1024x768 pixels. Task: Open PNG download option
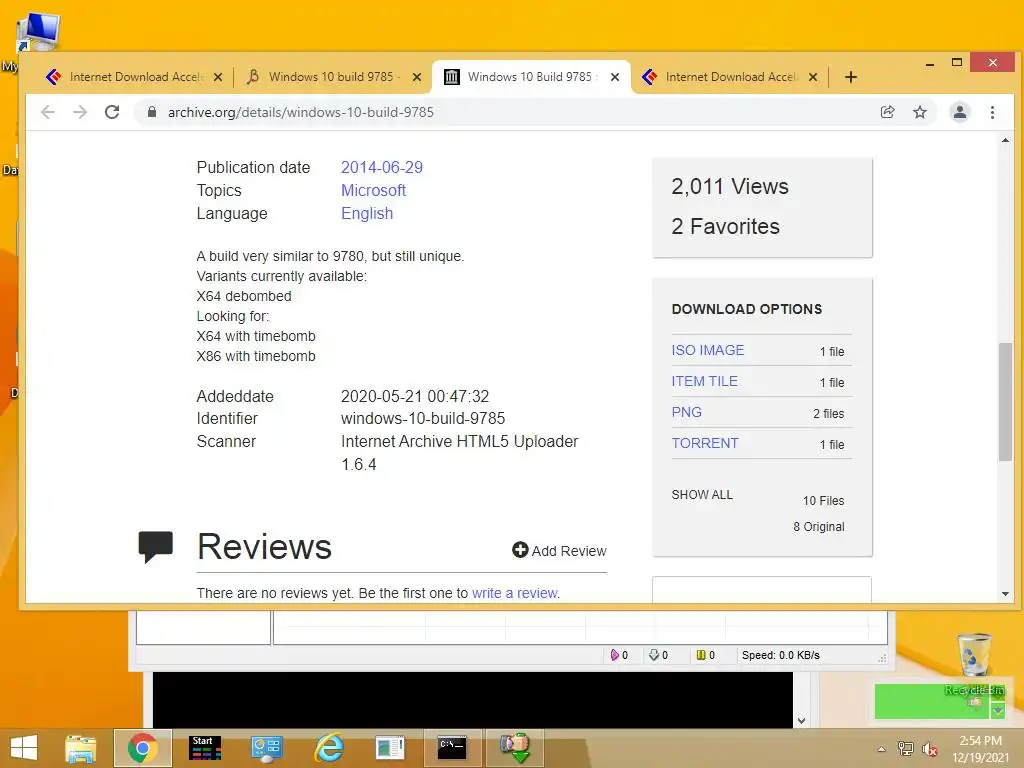[x=686, y=412]
